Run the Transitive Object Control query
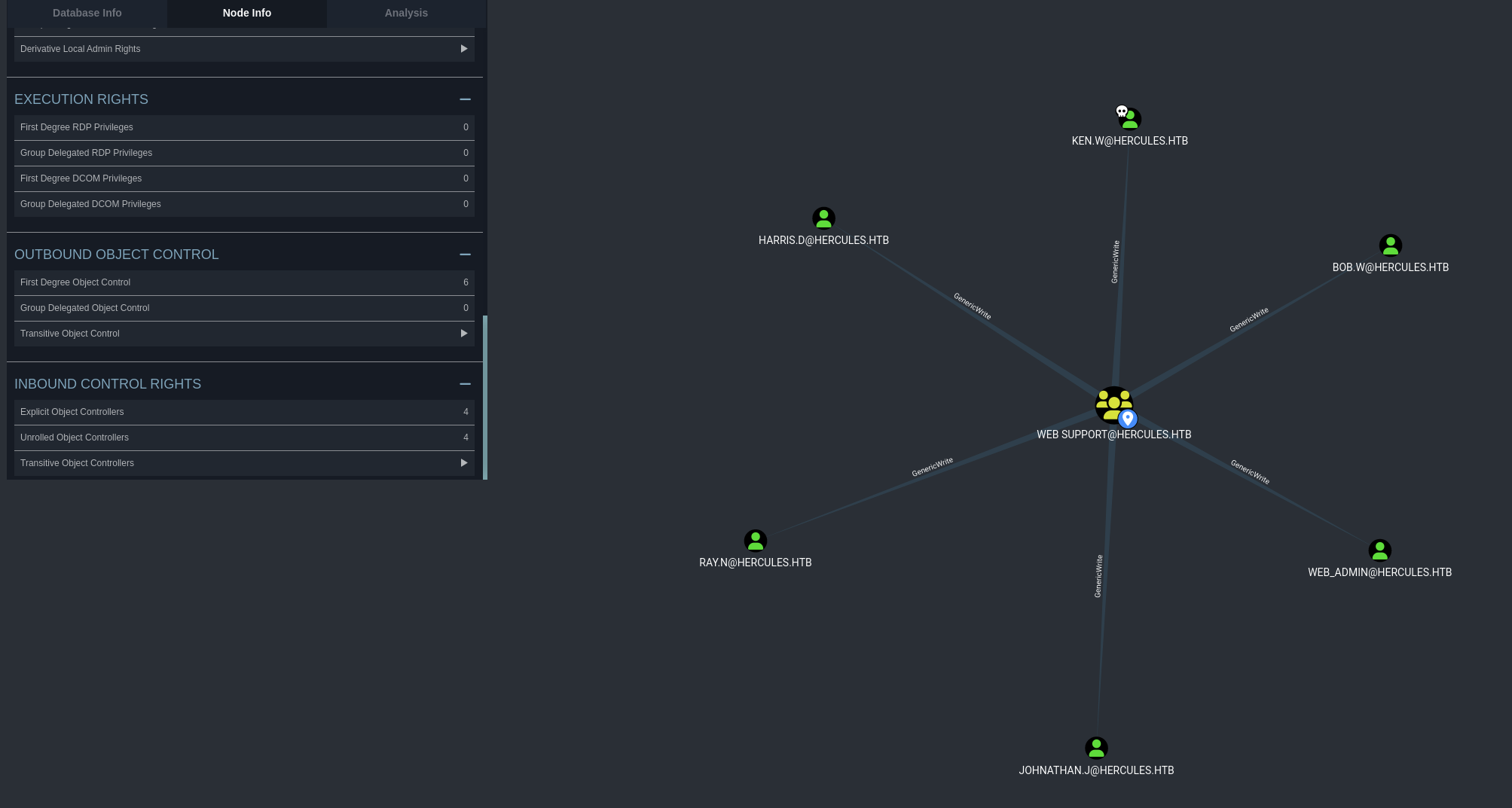The width and height of the screenshot is (1512, 808). tap(463, 334)
